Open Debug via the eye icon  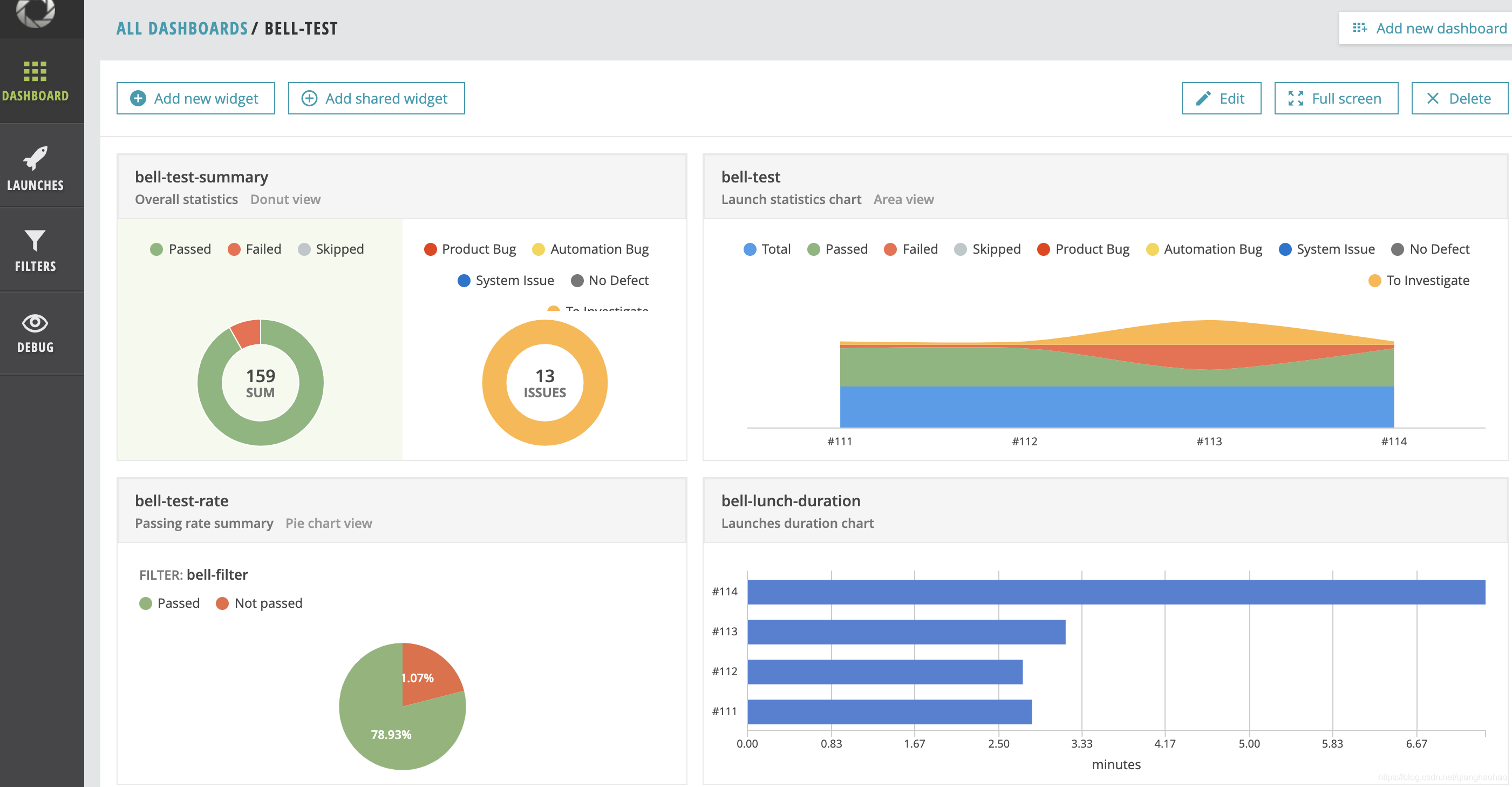(35, 322)
